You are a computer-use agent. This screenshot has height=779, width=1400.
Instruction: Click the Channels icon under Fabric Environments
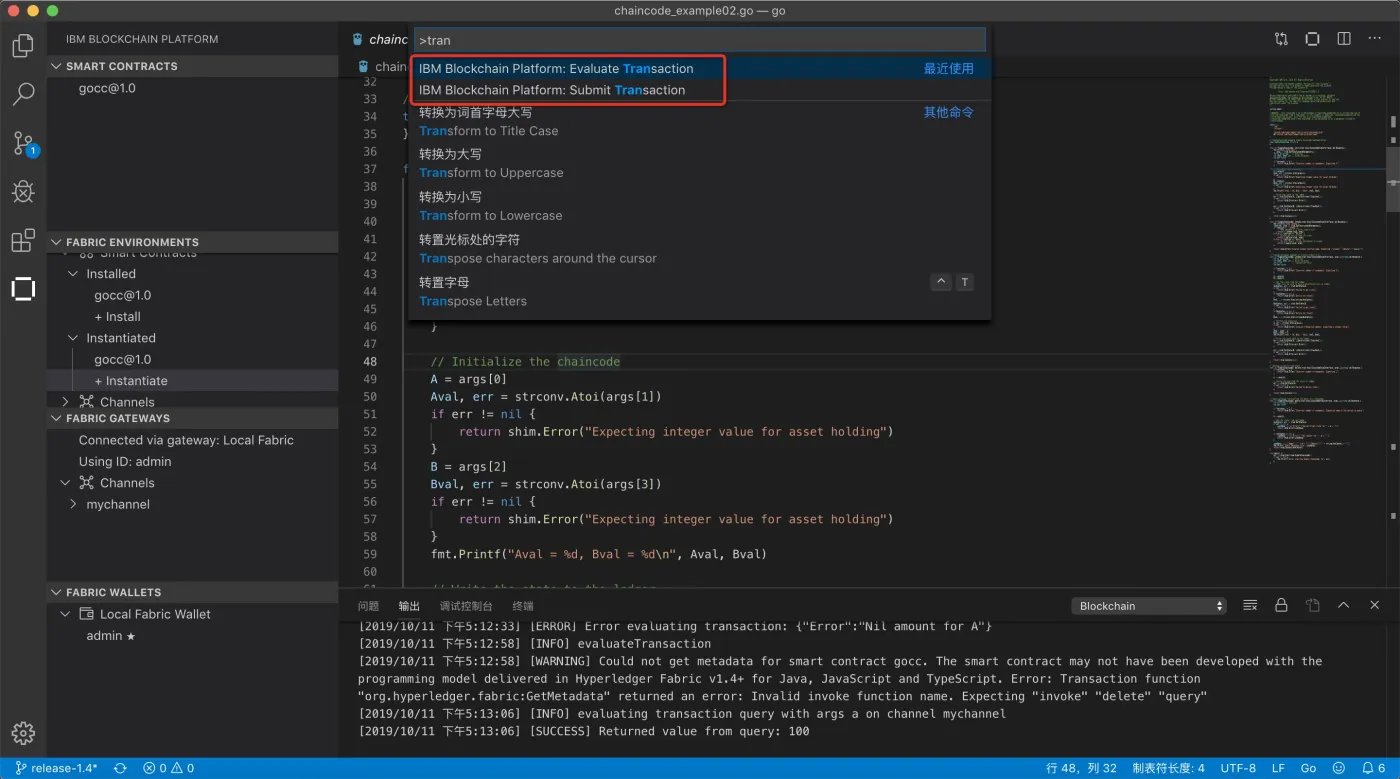point(88,402)
